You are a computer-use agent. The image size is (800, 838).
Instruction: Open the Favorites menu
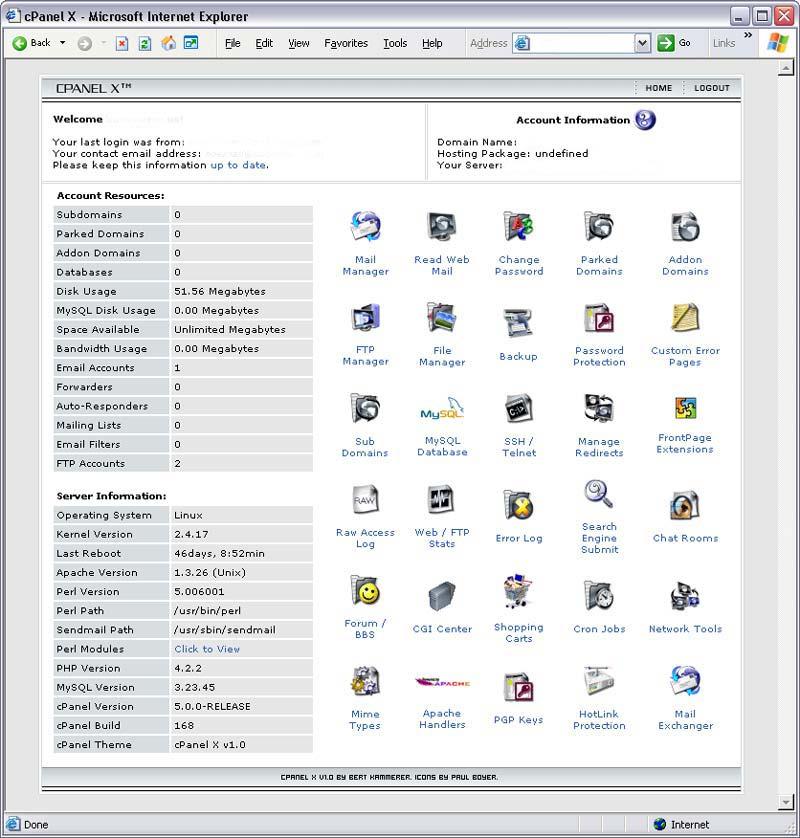346,43
